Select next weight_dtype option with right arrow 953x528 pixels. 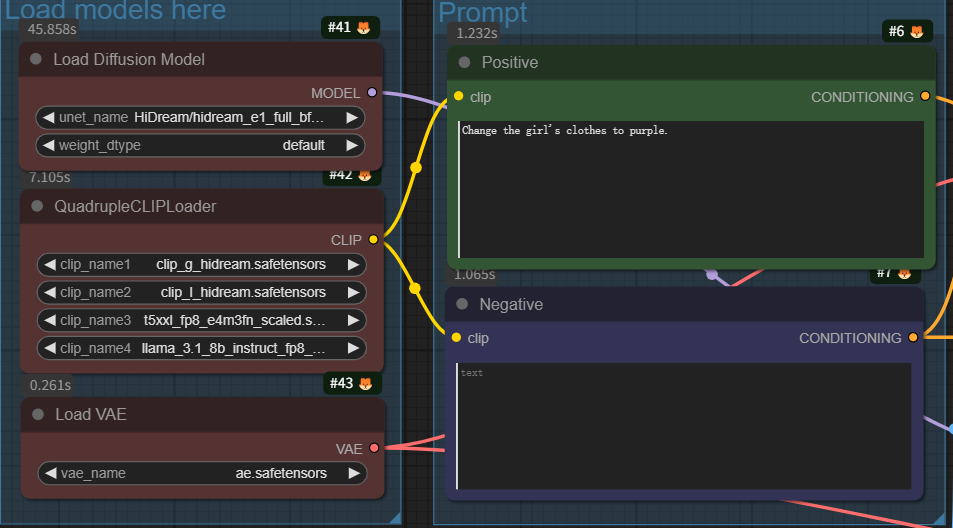[352, 145]
